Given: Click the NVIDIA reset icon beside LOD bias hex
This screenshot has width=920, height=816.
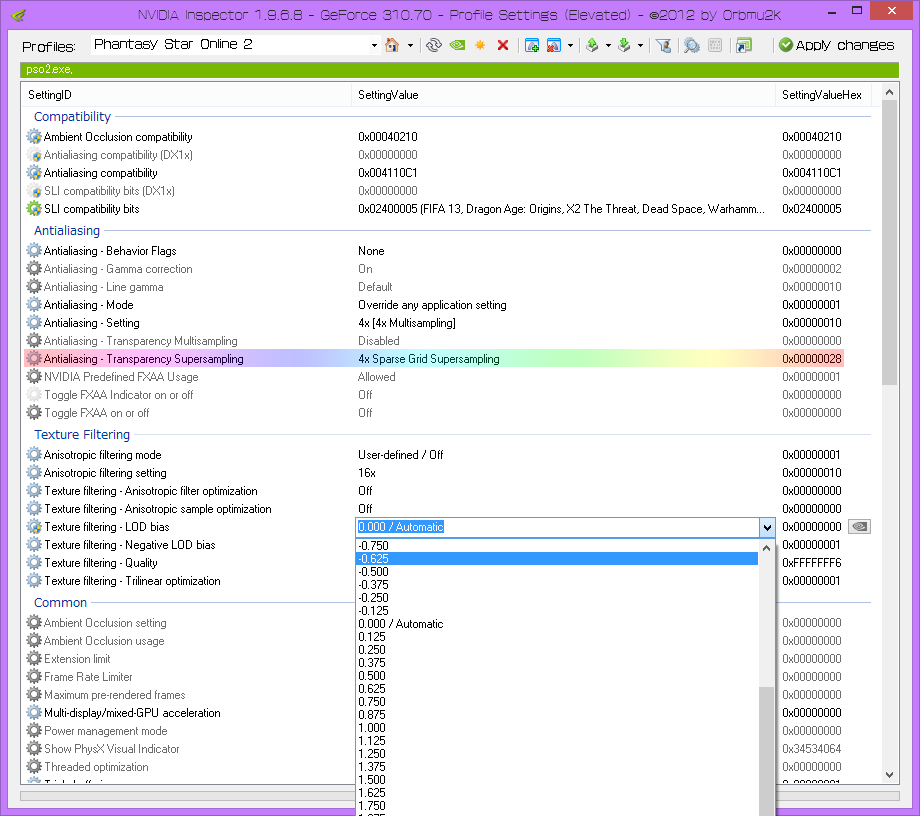Looking at the screenshot, I should (860, 527).
